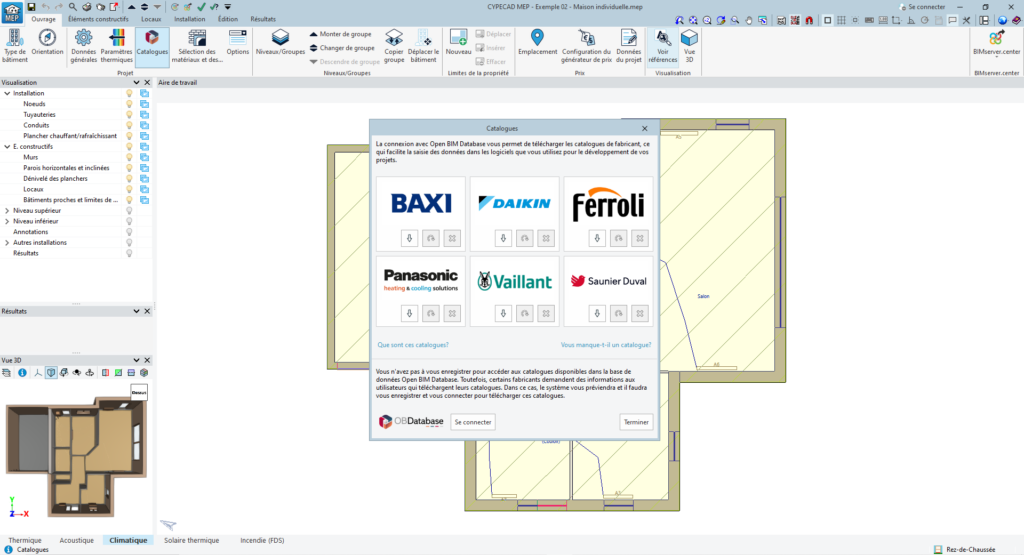Toggle Installation visibility bulb
This screenshot has height=555, width=1024.
[x=129, y=93]
